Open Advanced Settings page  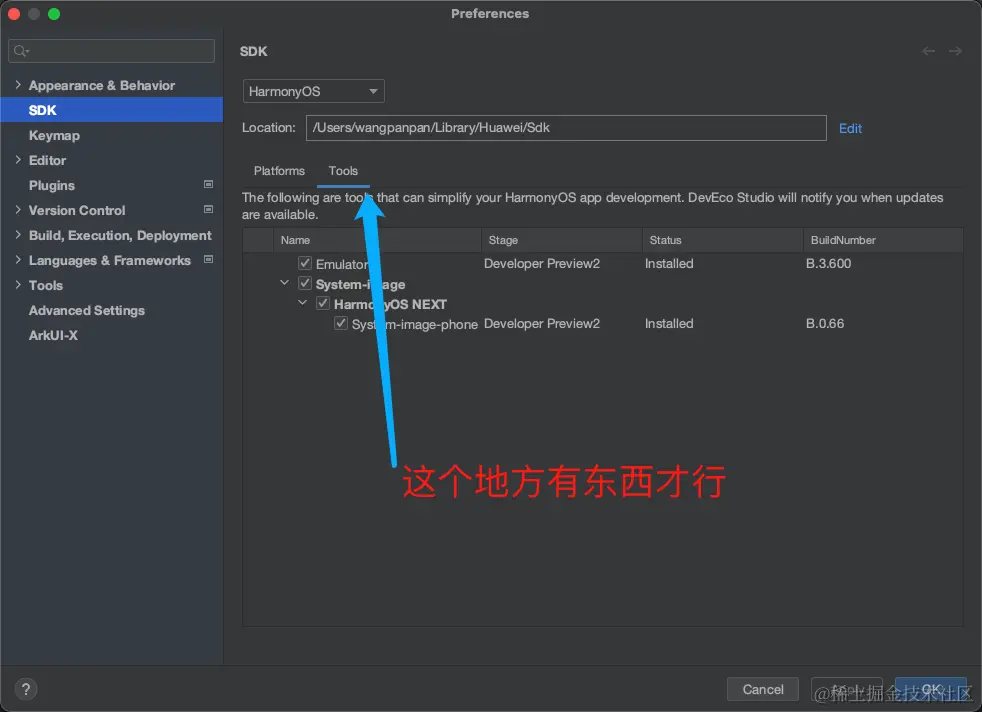pyautogui.click(x=86, y=311)
